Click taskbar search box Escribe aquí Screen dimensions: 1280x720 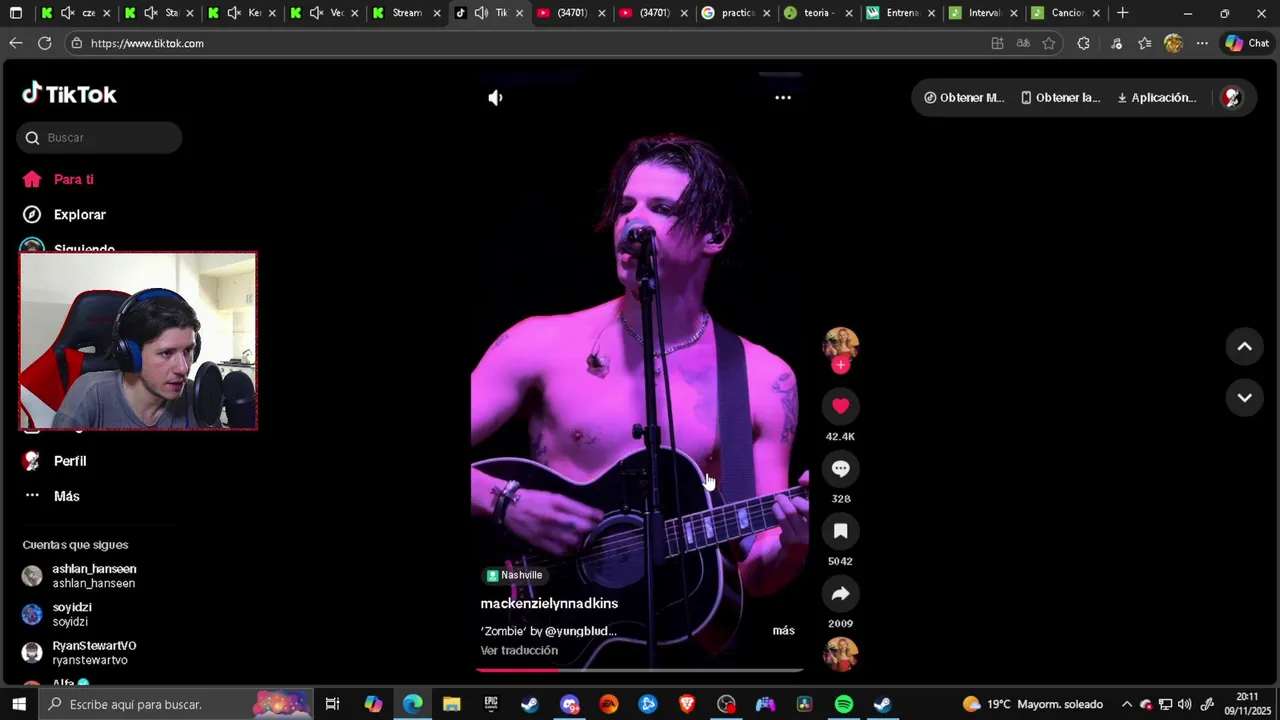176,704
